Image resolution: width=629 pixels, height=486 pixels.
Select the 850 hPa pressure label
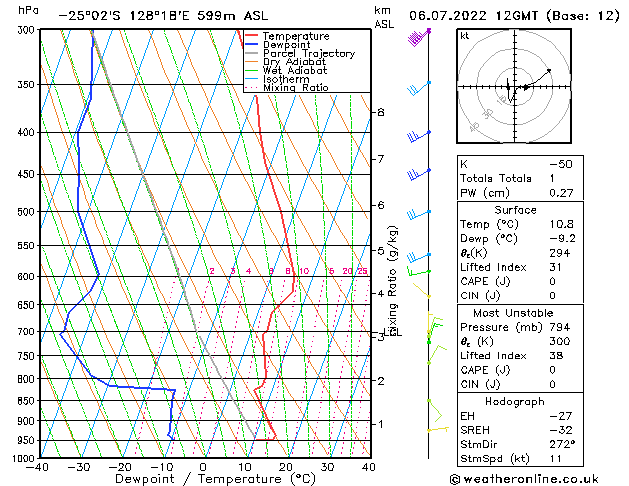click(x=28, y=401)
